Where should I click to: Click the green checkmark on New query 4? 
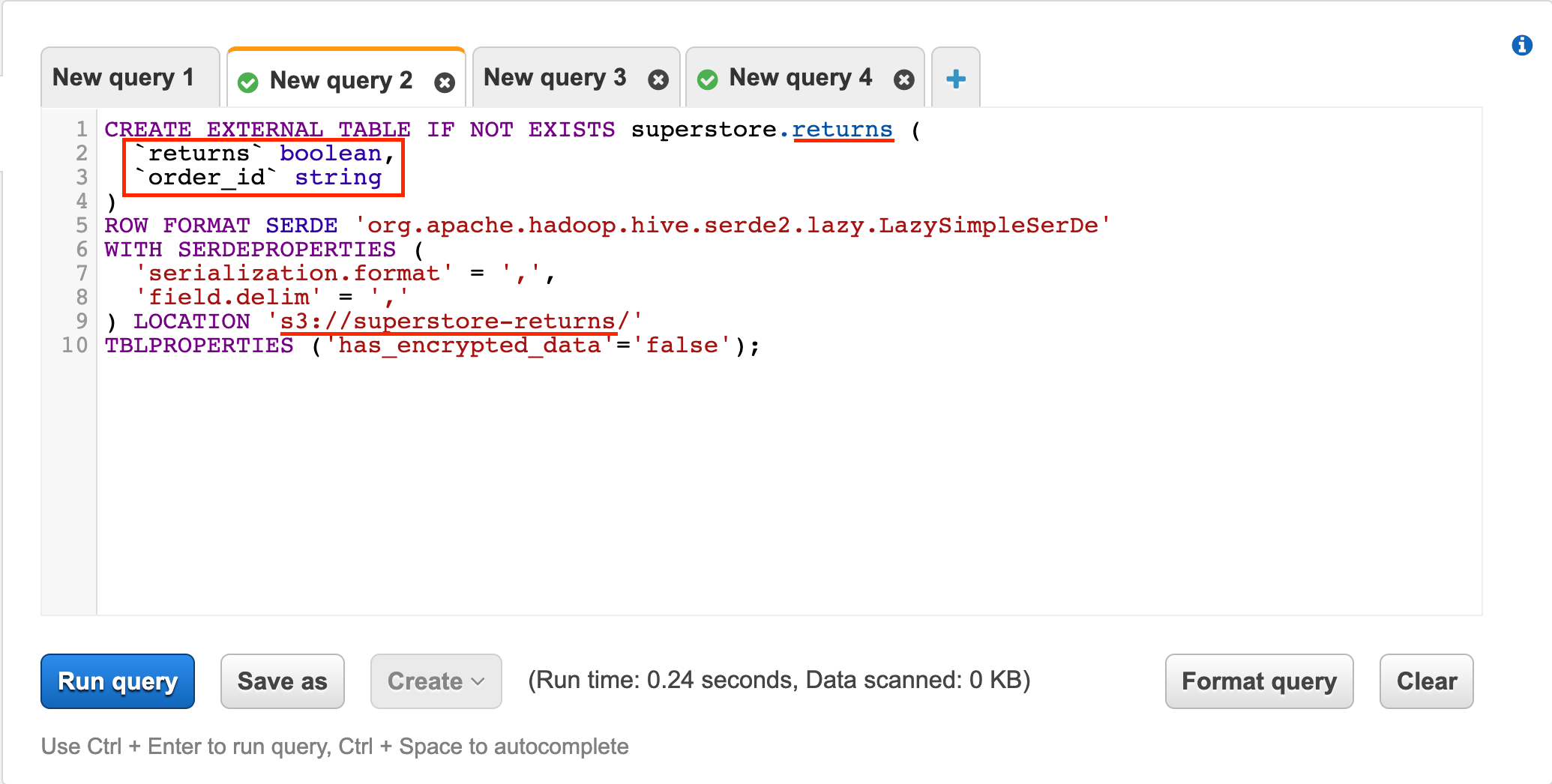707,77
